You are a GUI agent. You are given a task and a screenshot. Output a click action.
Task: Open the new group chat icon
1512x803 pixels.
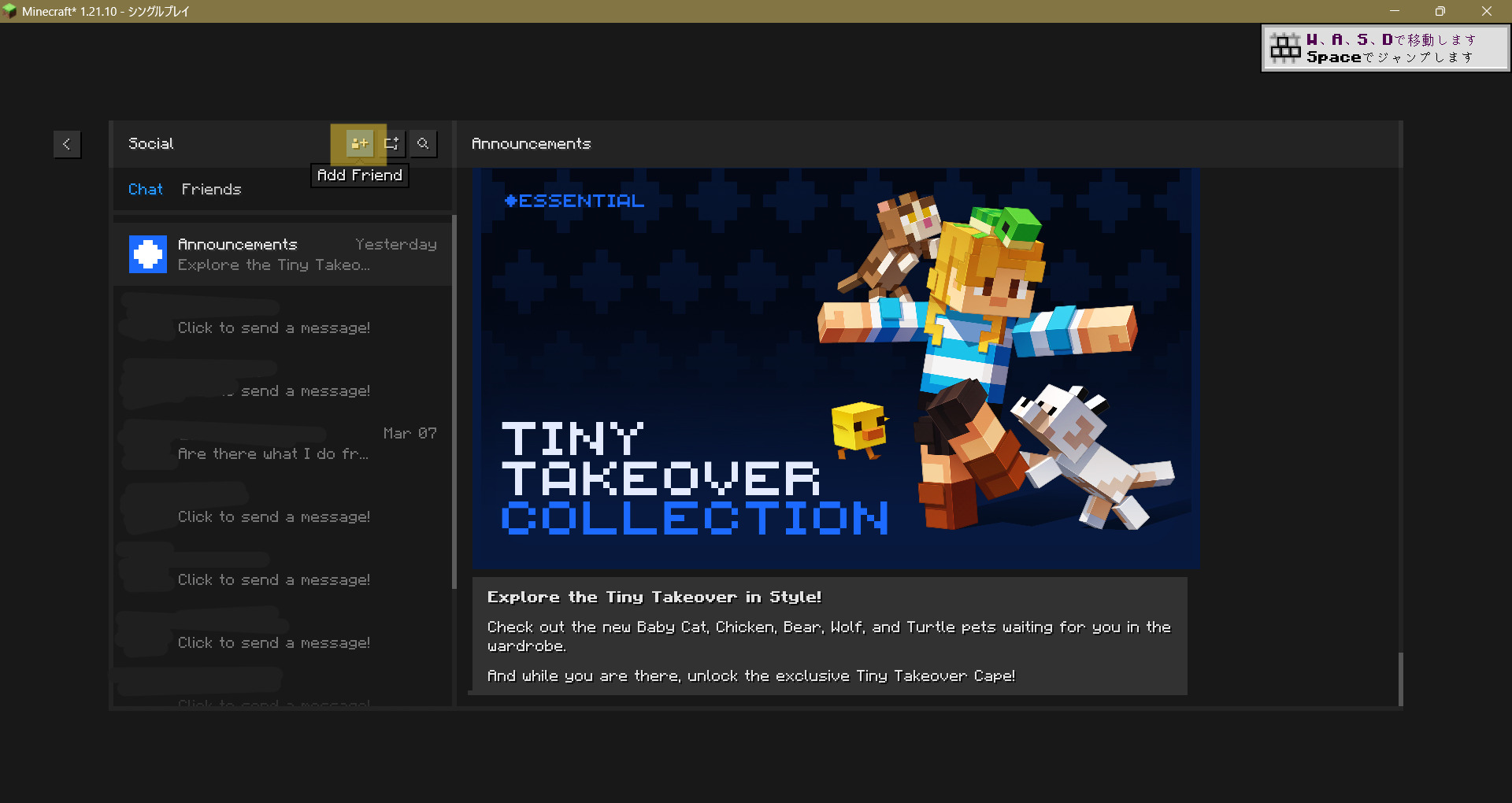[391, 143]
